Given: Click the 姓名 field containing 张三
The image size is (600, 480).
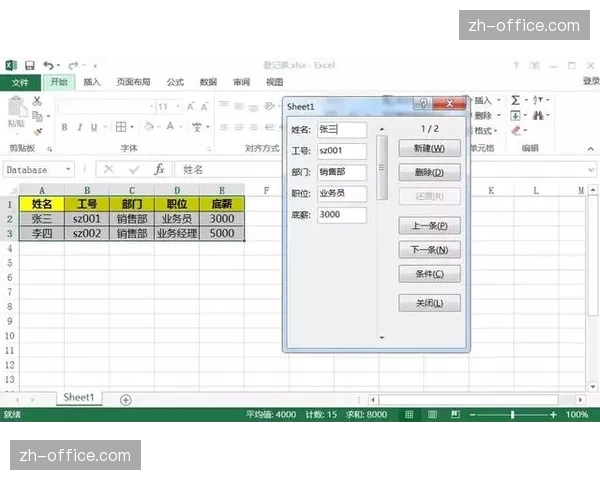Looking at the screenshot, I should pyautogui.click(x=342, y=129).
